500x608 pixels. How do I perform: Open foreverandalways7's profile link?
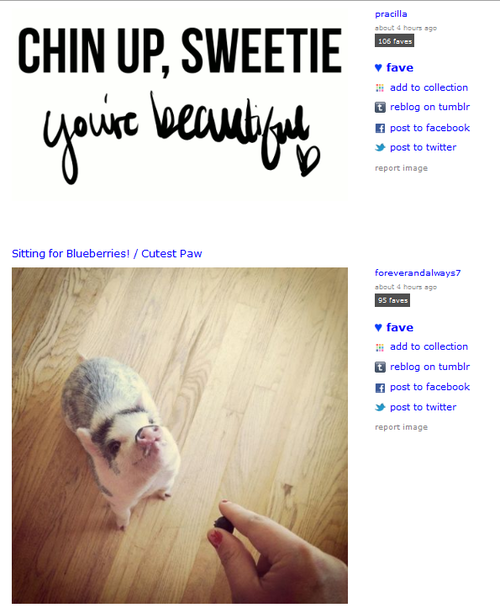click(x=417, y=273)
